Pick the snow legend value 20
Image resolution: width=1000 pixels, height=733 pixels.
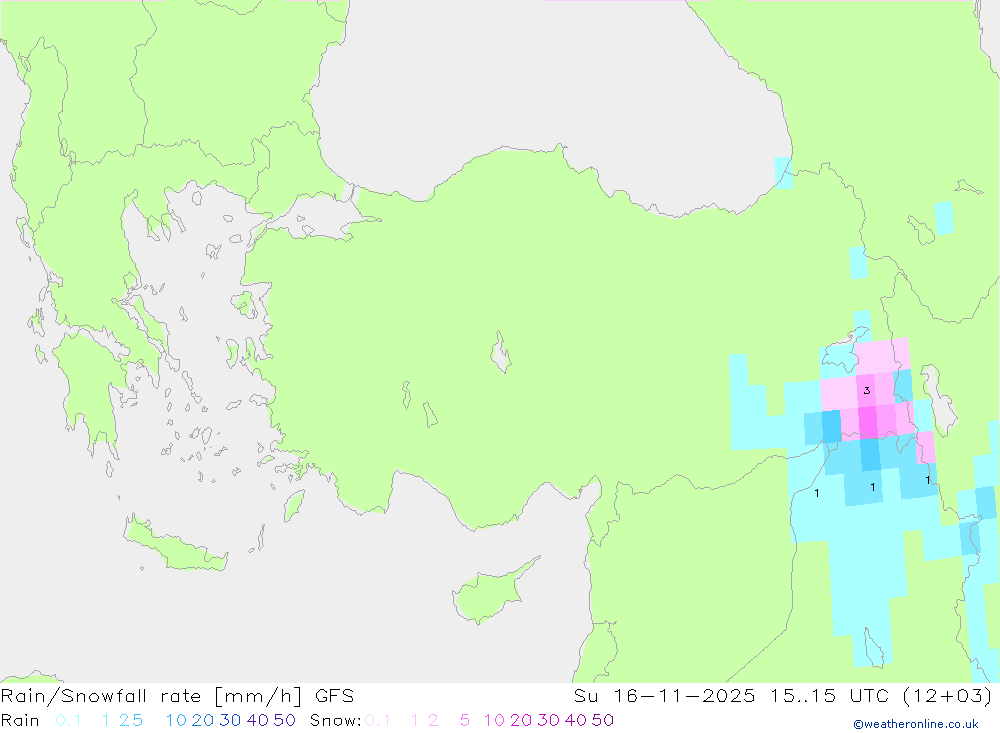[521, 720]
